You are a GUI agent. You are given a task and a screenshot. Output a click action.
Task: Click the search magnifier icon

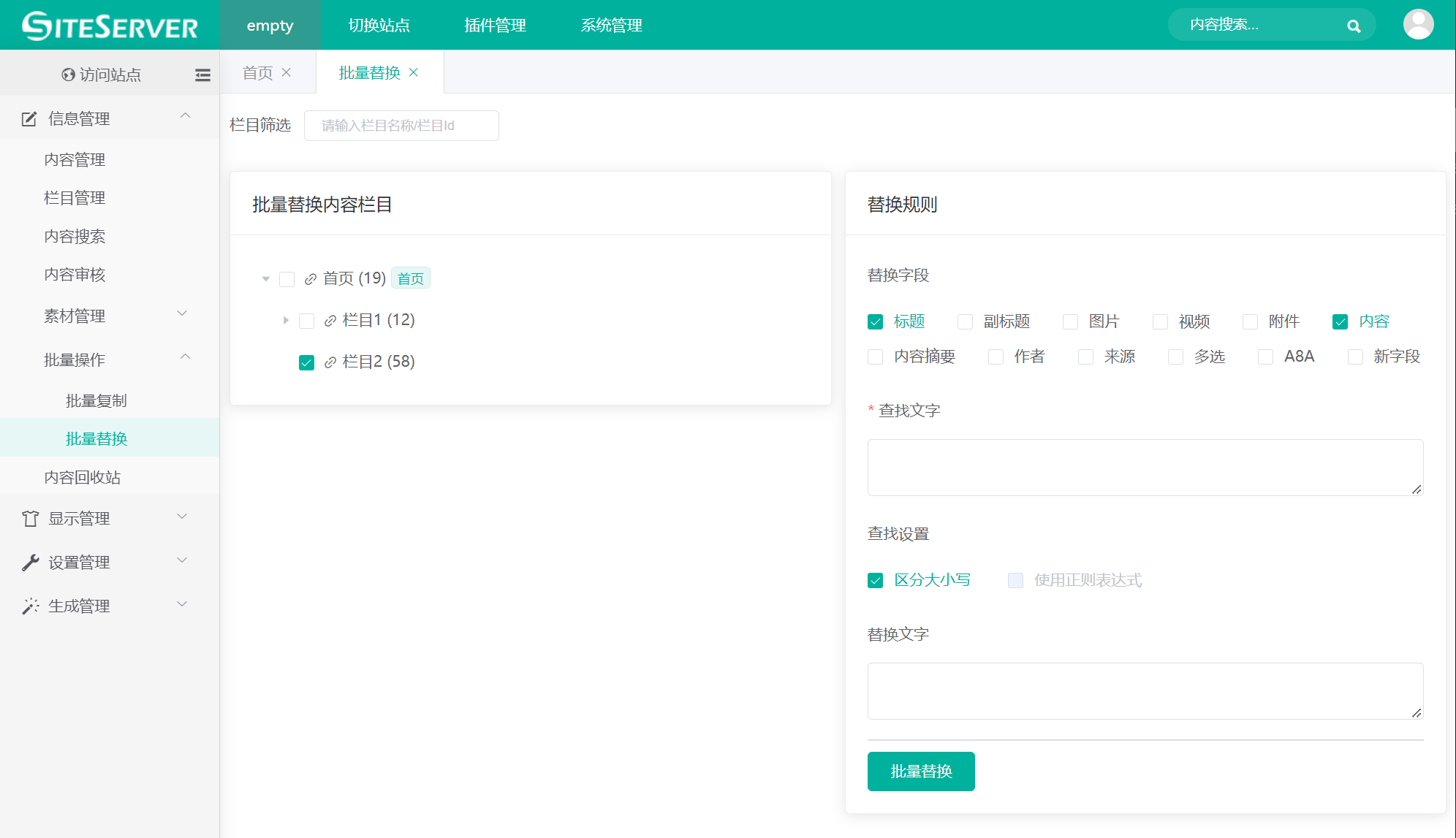(1354, 26)
